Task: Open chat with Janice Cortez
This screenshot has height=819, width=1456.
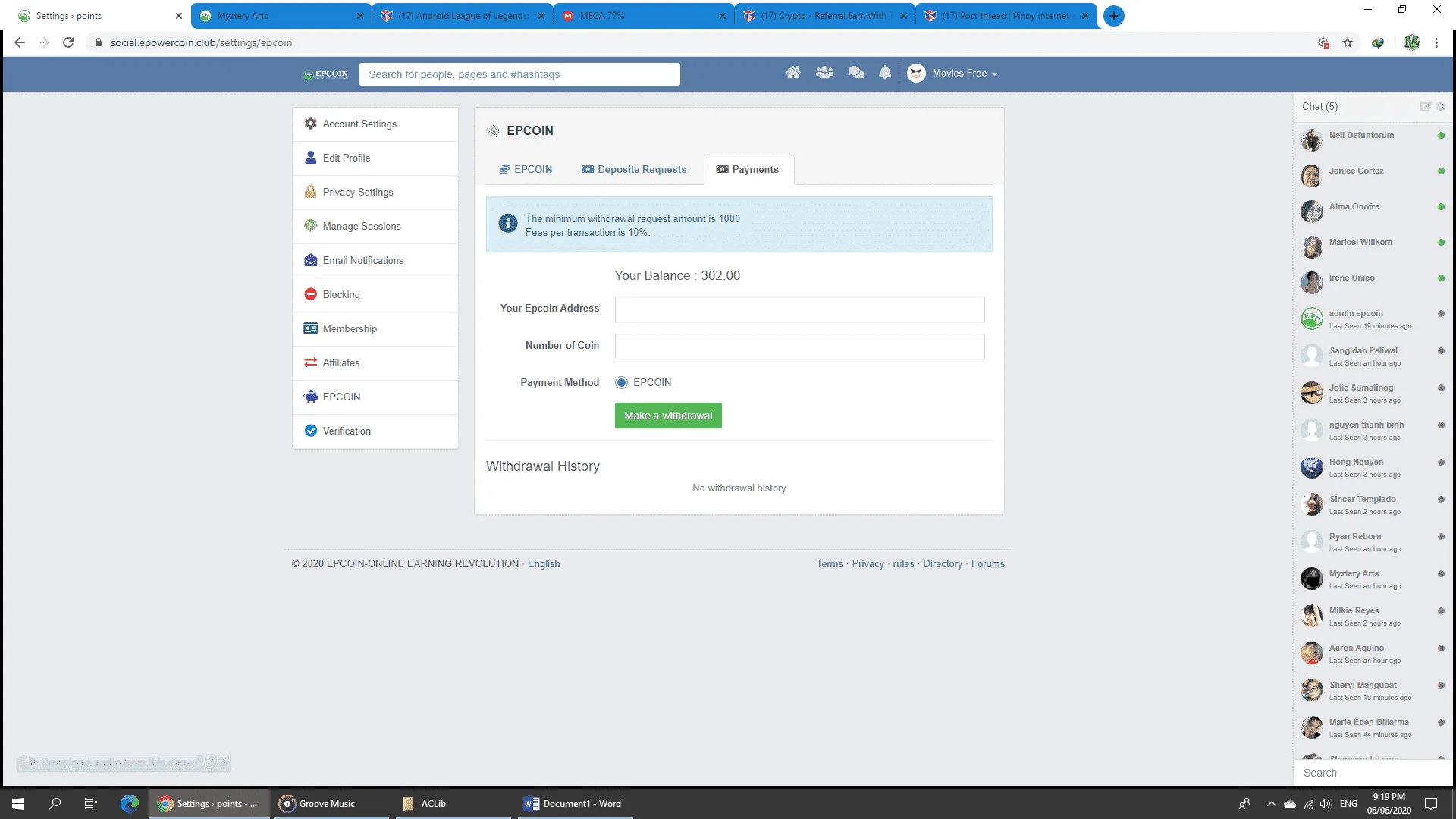Action: coord(1373,175)
